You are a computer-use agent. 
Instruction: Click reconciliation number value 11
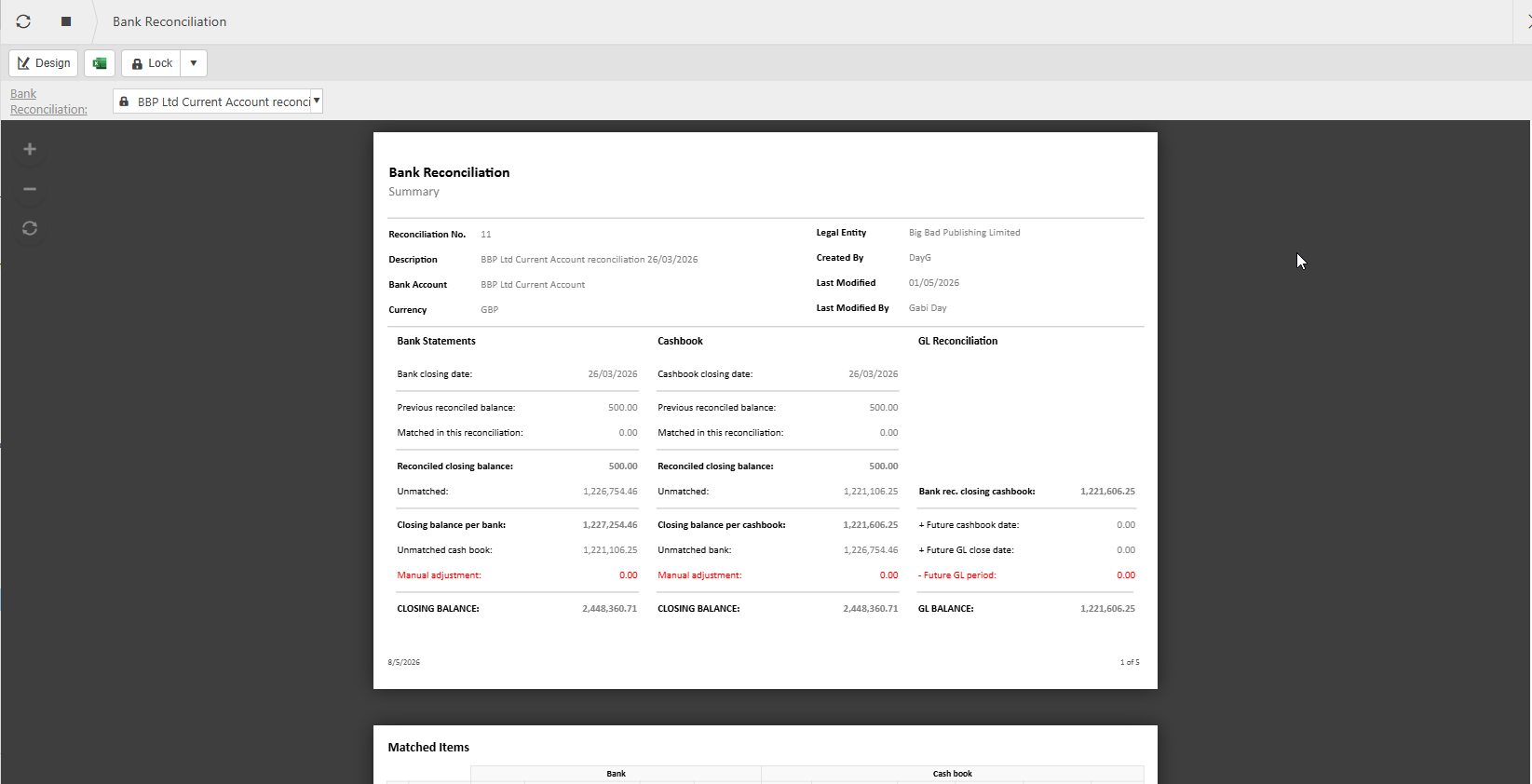(486, 235)
